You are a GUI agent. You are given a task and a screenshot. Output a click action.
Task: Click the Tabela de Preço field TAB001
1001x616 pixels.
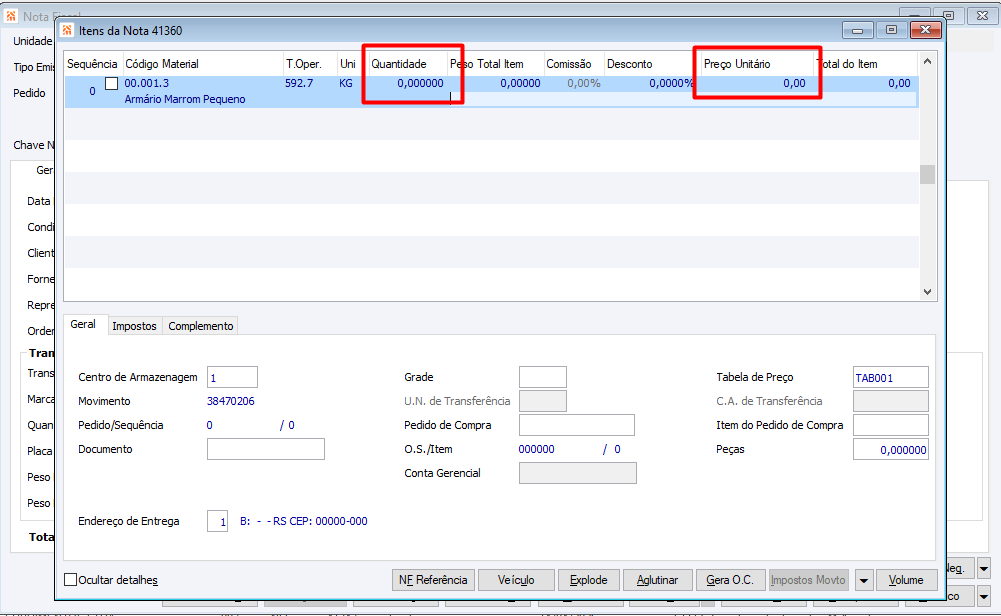pos(891,377)
